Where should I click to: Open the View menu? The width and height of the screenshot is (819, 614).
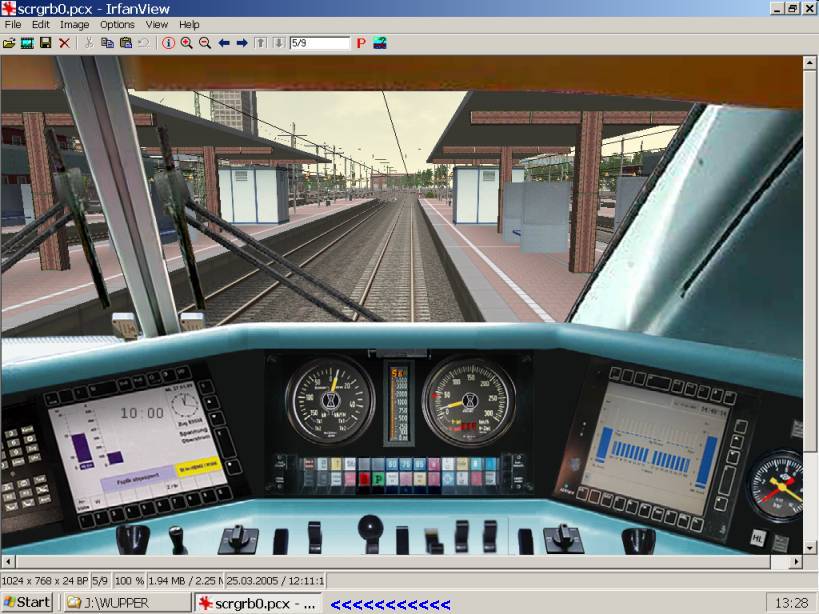tap(157, 25)
